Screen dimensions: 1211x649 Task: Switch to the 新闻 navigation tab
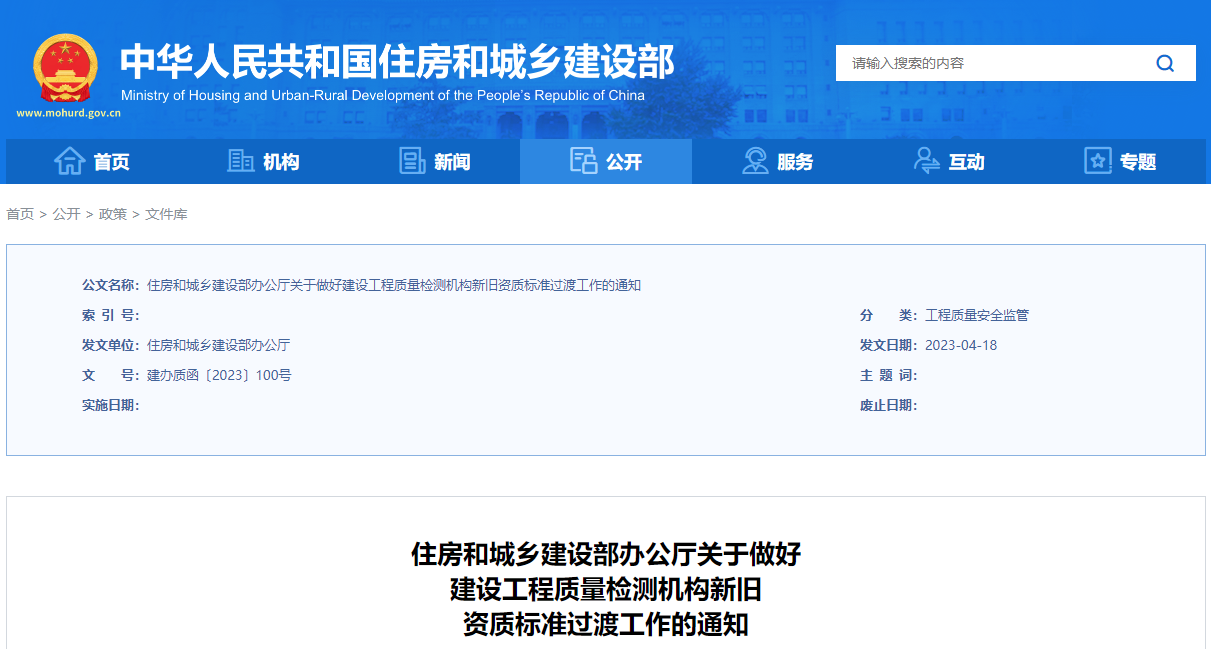coord(434,162)
